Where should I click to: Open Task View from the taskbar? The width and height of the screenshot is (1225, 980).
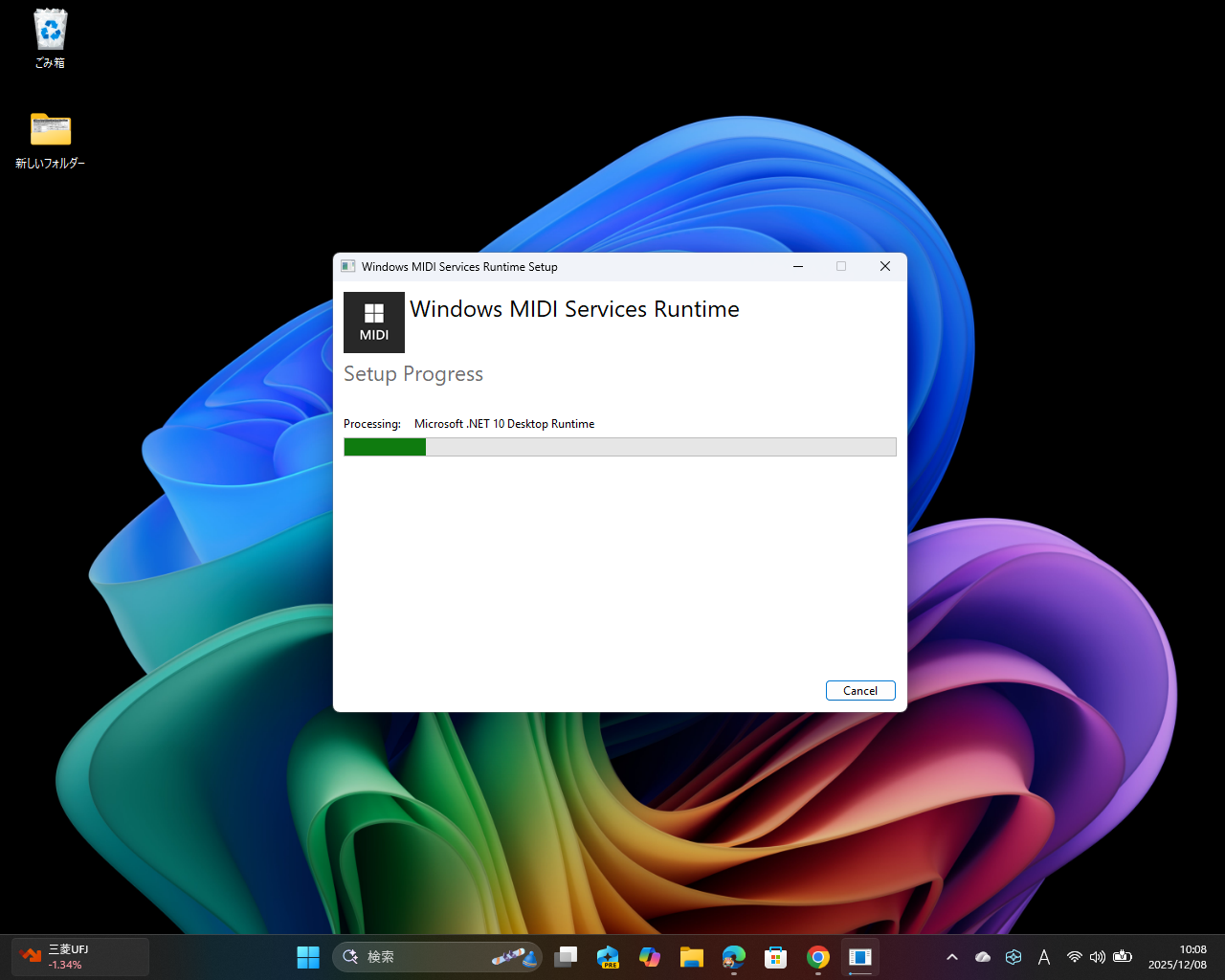[566, 957]
